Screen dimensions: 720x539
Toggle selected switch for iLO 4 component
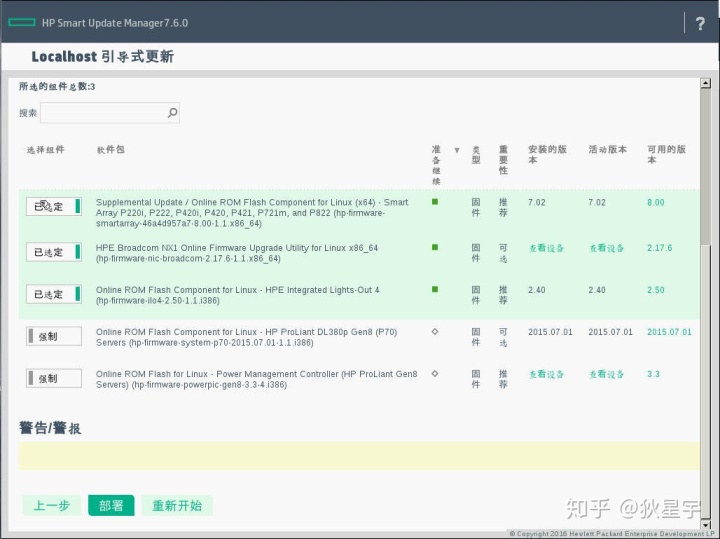[x=54, y=294]
